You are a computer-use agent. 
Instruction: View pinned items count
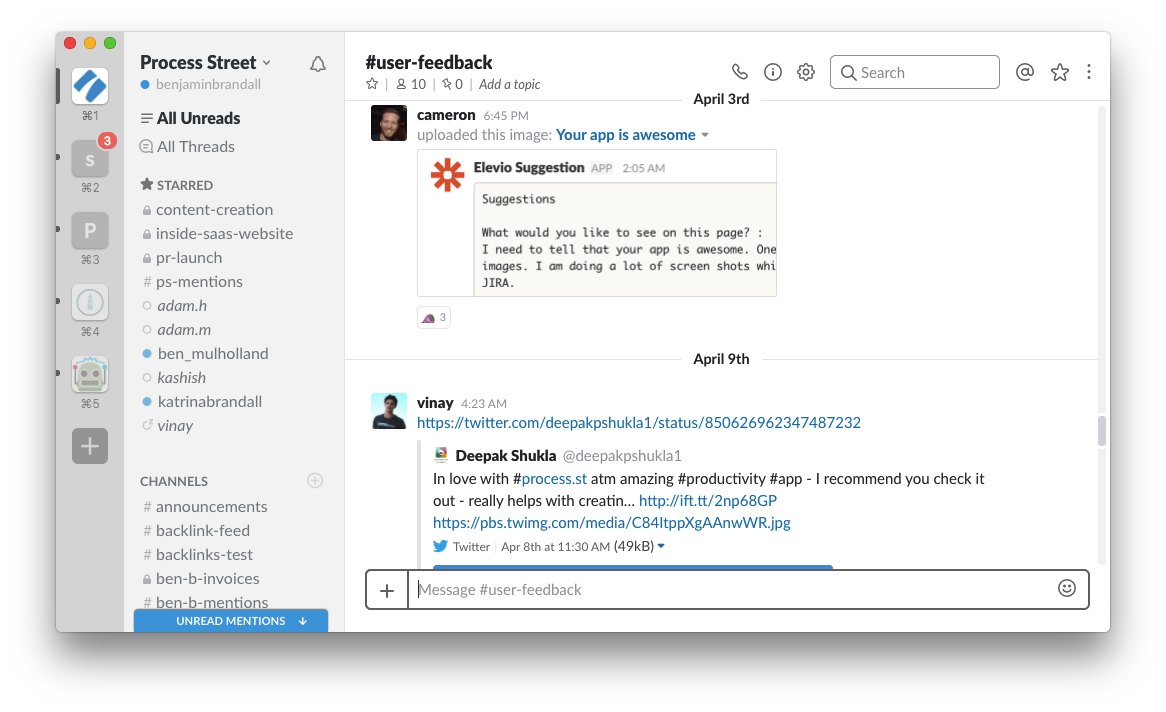452,84
